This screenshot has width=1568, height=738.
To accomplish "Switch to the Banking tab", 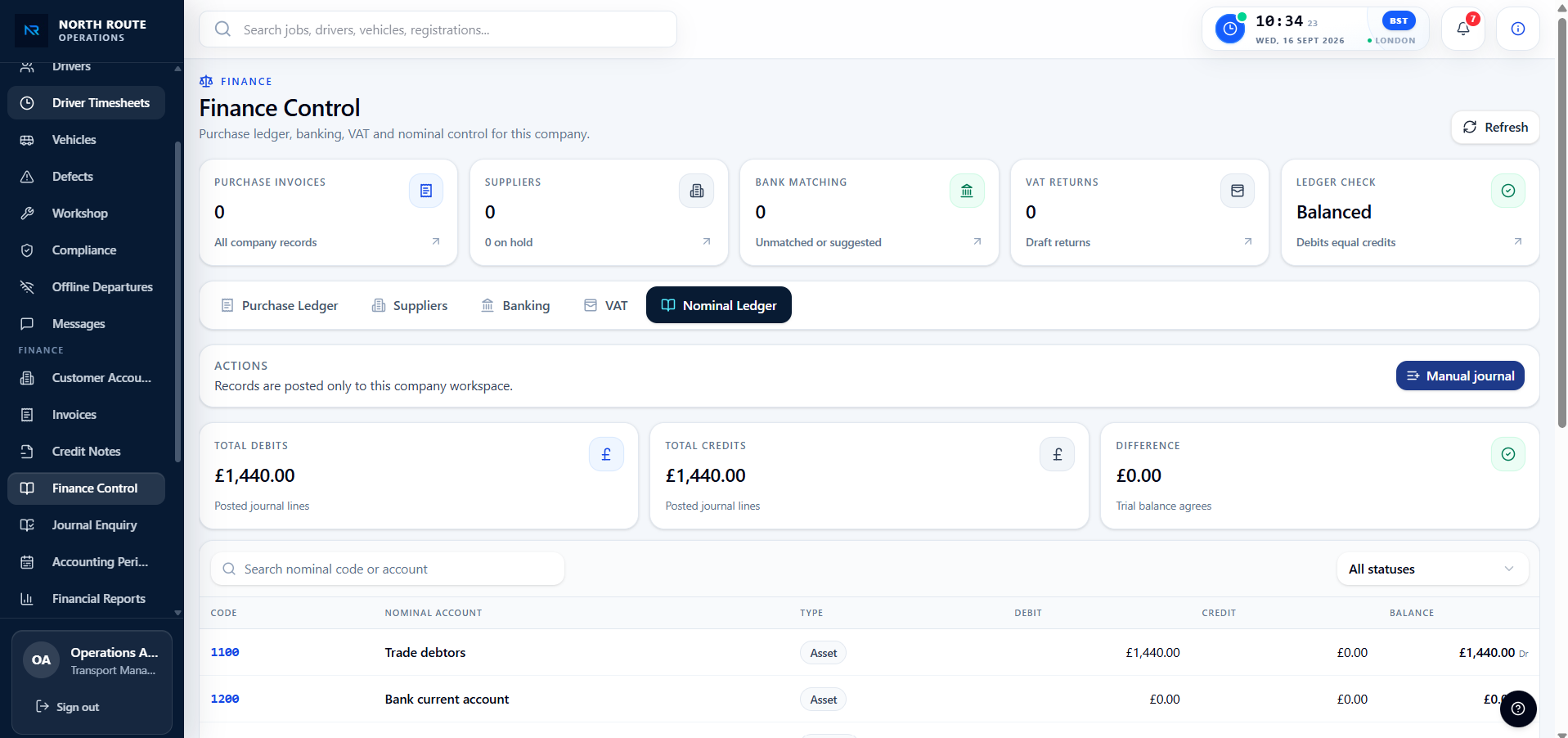I will [515, 305].
